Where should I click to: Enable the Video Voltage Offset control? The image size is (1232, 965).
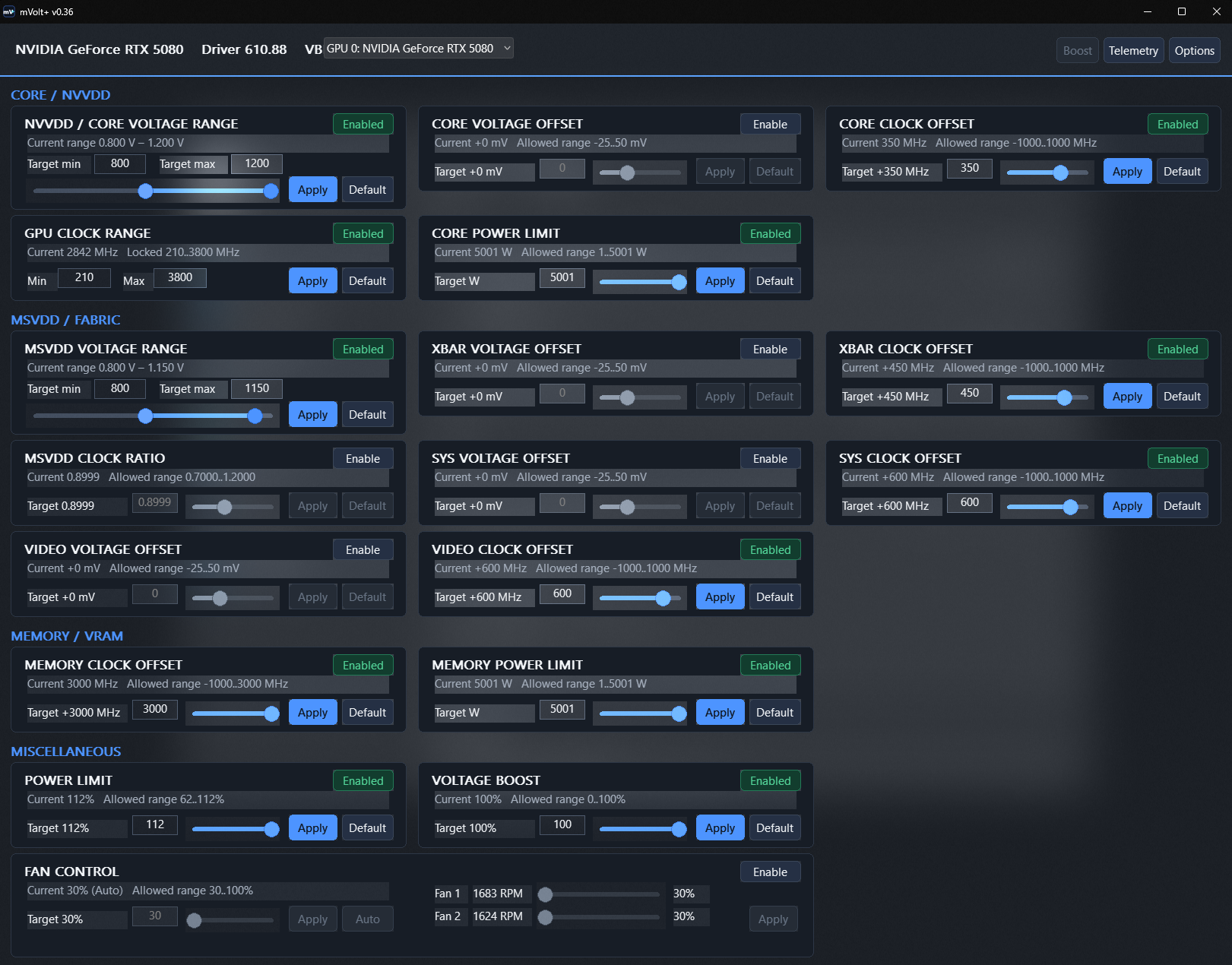pos(363,550)
